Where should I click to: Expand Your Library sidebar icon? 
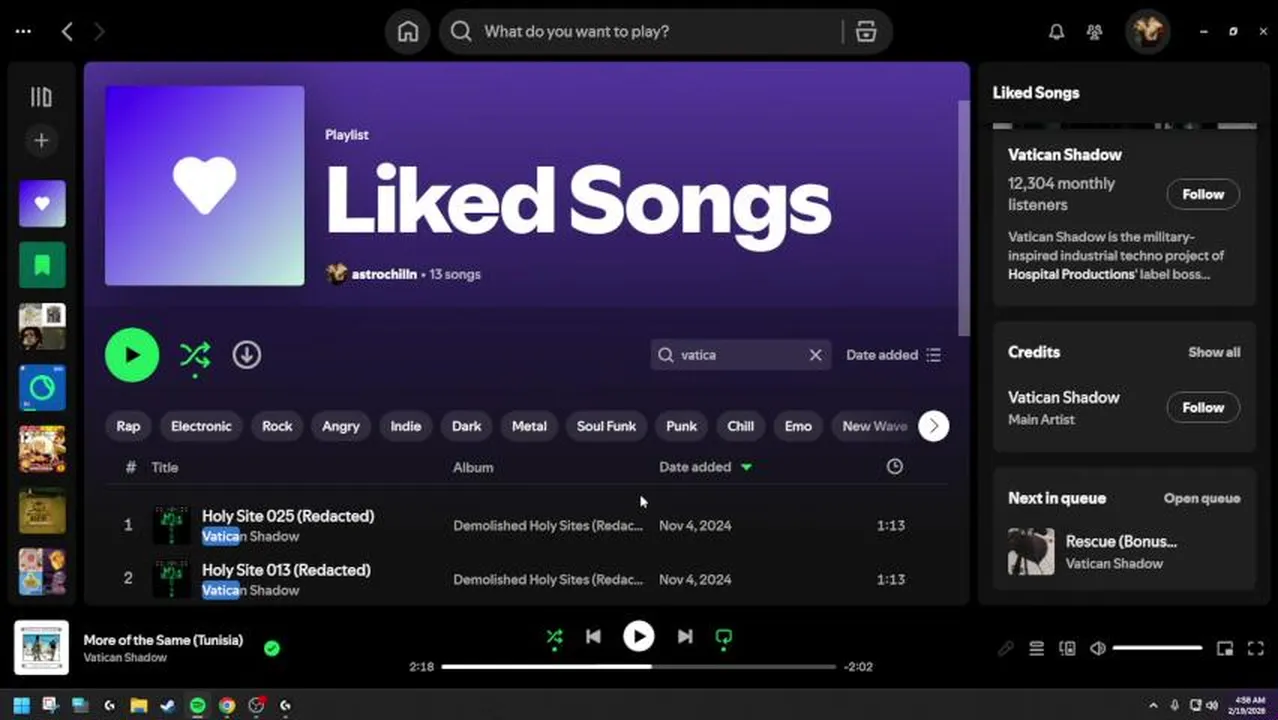click(x=41, y=96)
